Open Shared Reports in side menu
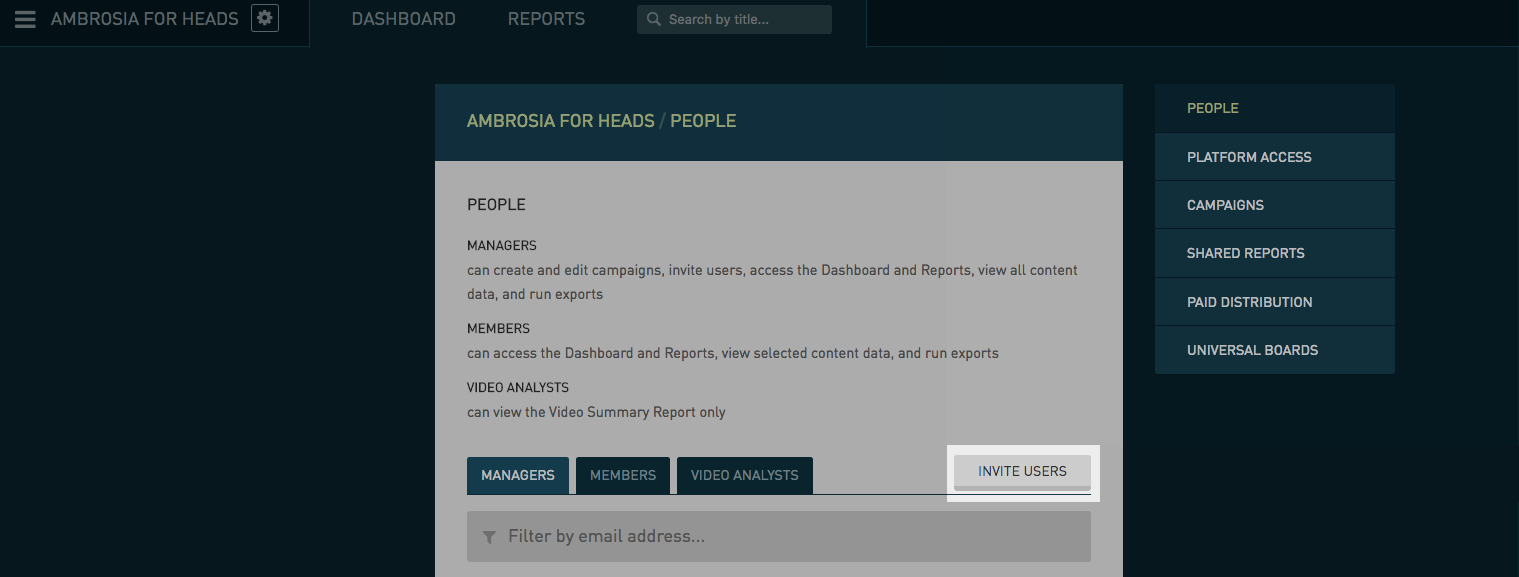1519x577 pixels. tap(1275, 253)
